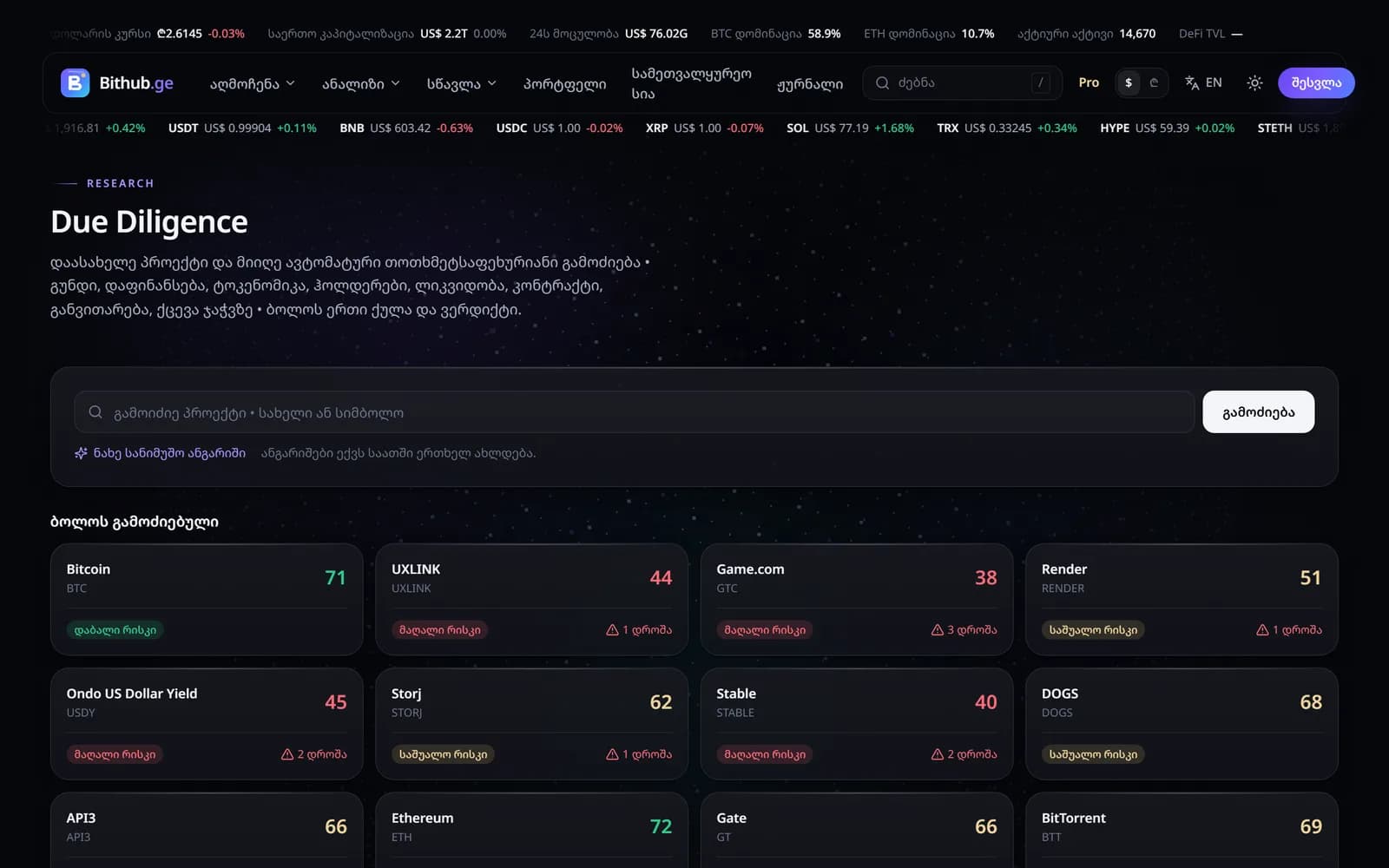Click the Bithub.ge logo icon

click(x=75, y=83)
